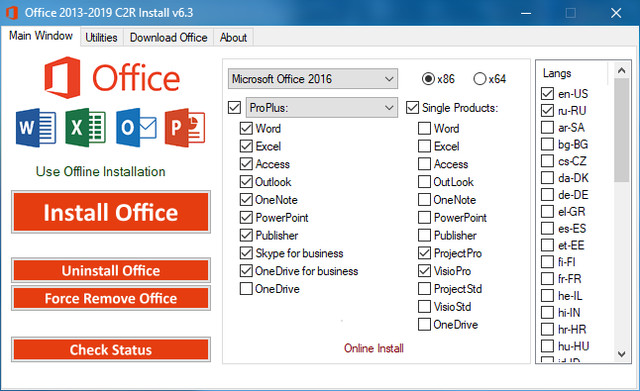The image size is (640, 391).
Task: Check Excel under Single Products
Action: click(x=424, y=146)
